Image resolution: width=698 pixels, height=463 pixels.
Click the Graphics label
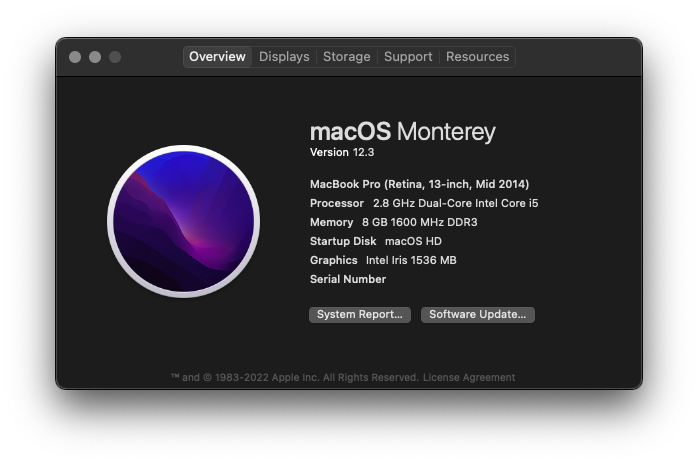coord(333,260)
